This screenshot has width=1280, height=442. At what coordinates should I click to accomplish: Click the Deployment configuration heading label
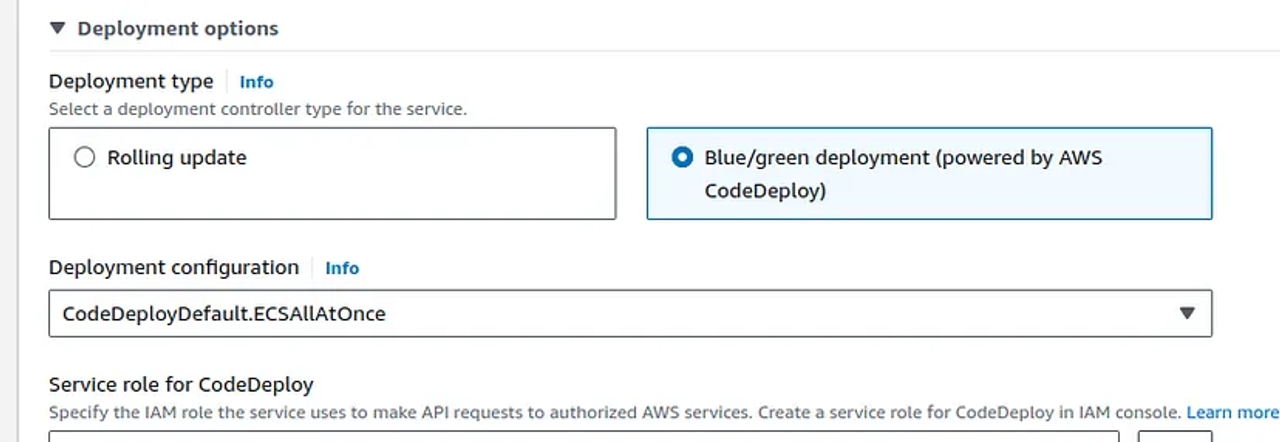[x=174, y=267]
